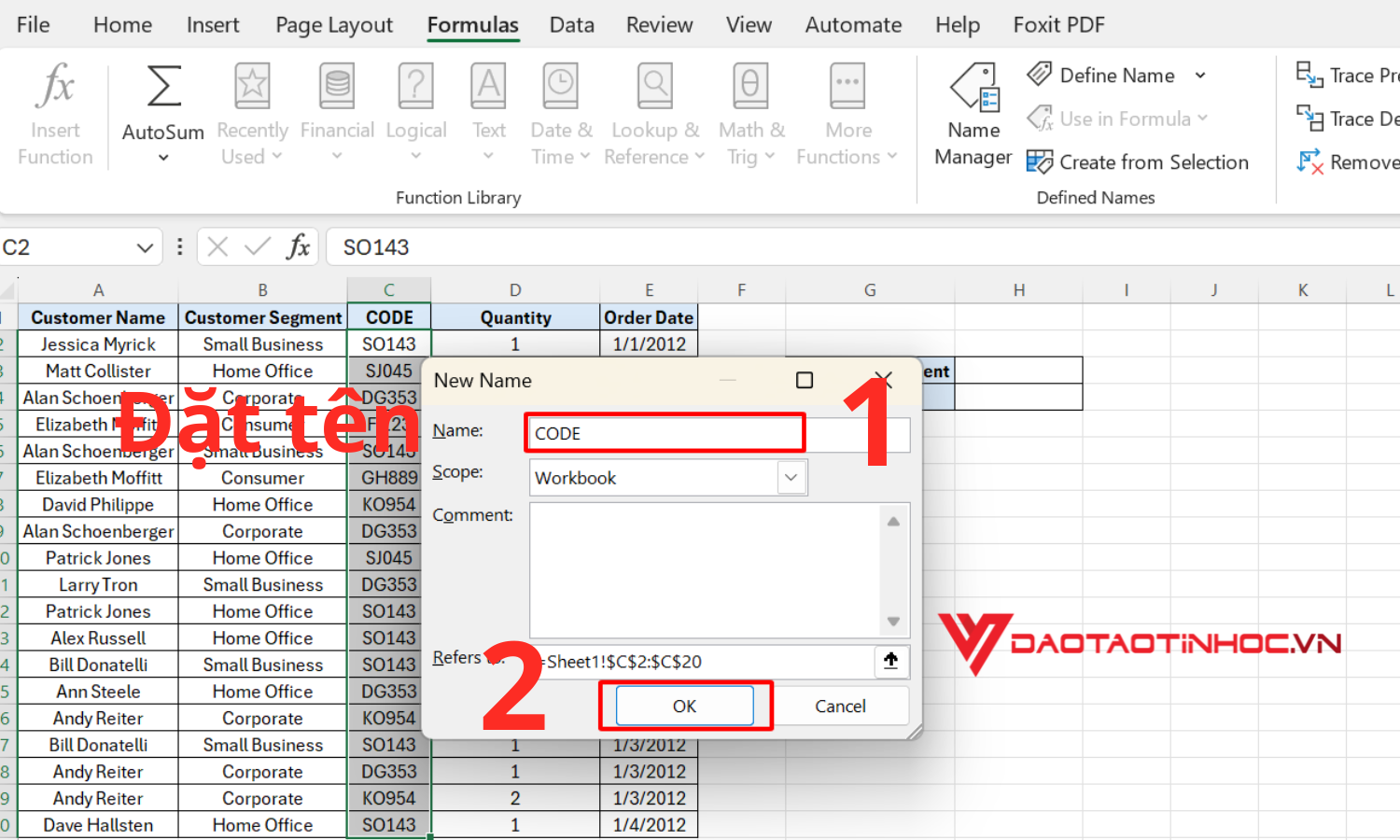Open the Name Box dropdown
Image resolution: width=1400 pixels, height=840 pixels.
[145, 247]
